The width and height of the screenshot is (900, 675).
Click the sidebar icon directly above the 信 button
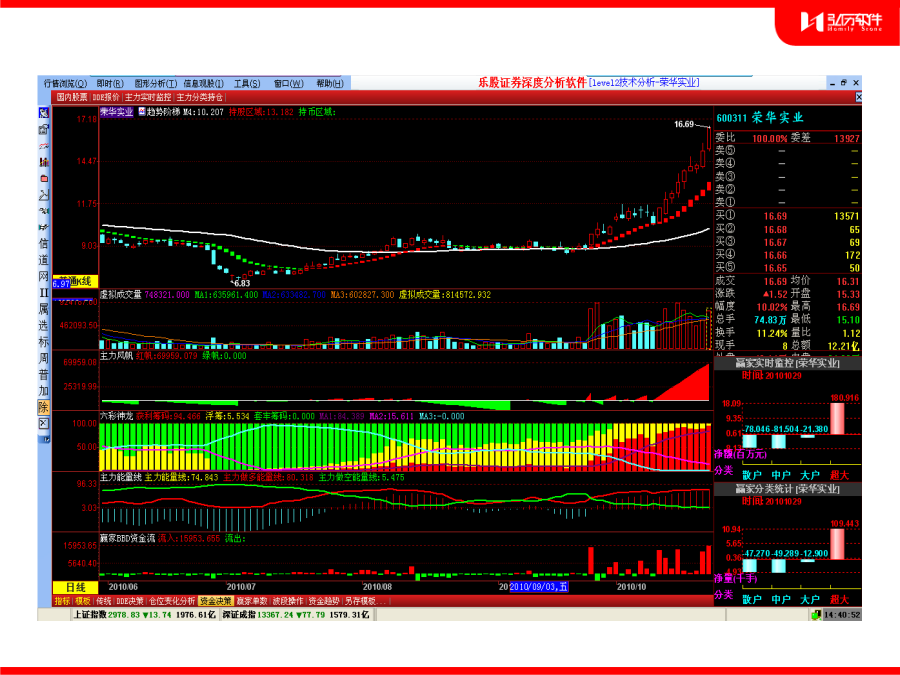[44, 227]
